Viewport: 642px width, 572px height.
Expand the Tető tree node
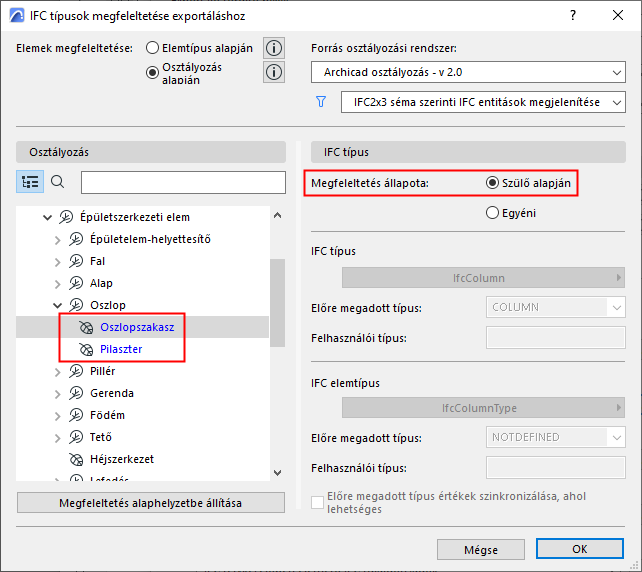pos(57,438)
